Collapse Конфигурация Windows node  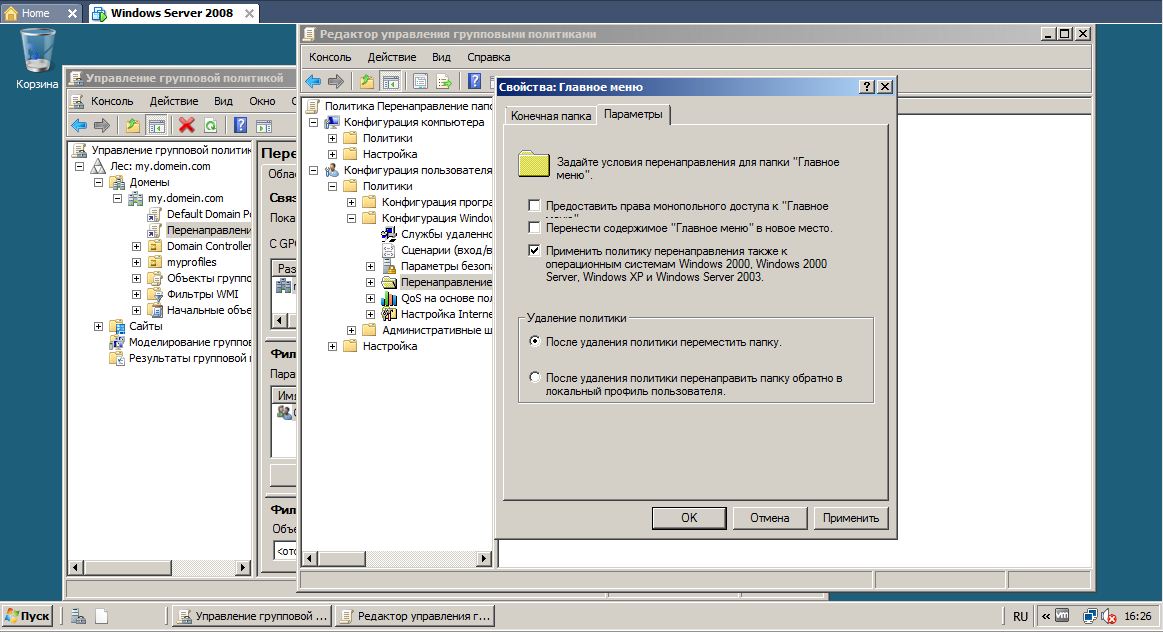[352, 218]
